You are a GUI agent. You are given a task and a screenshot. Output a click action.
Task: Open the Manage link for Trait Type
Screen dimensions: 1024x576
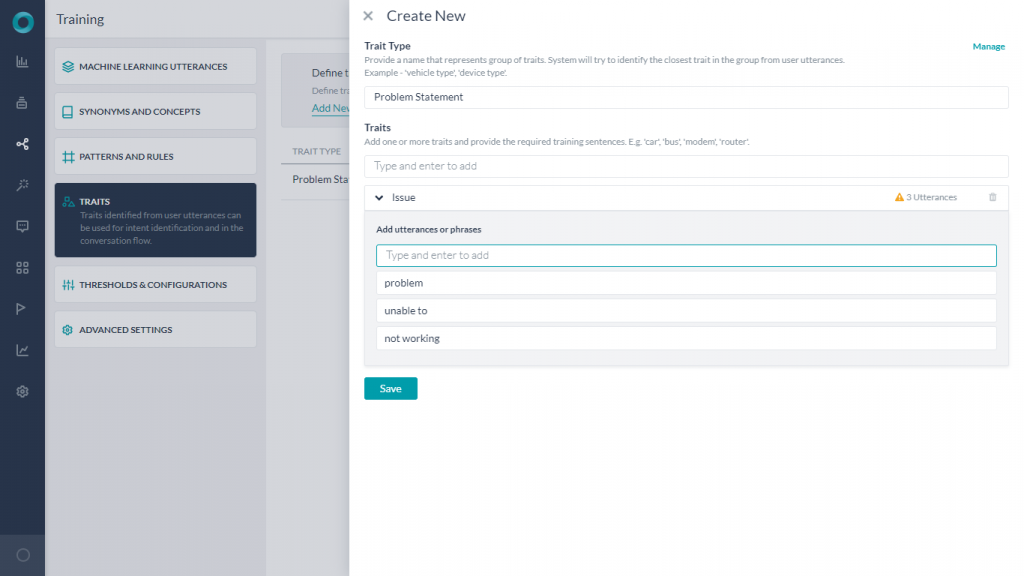pos(989,46)
